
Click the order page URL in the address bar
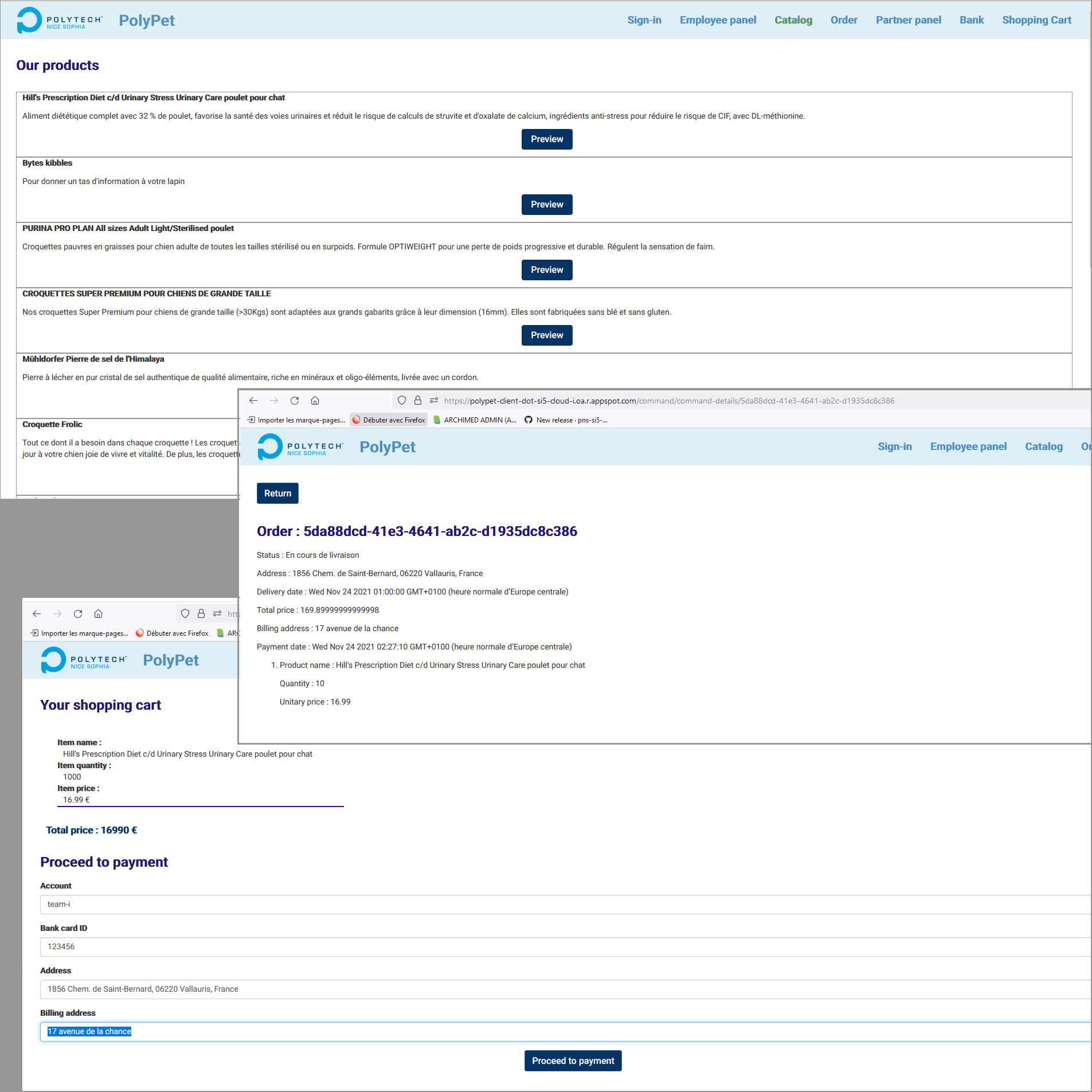pos(668,401)
